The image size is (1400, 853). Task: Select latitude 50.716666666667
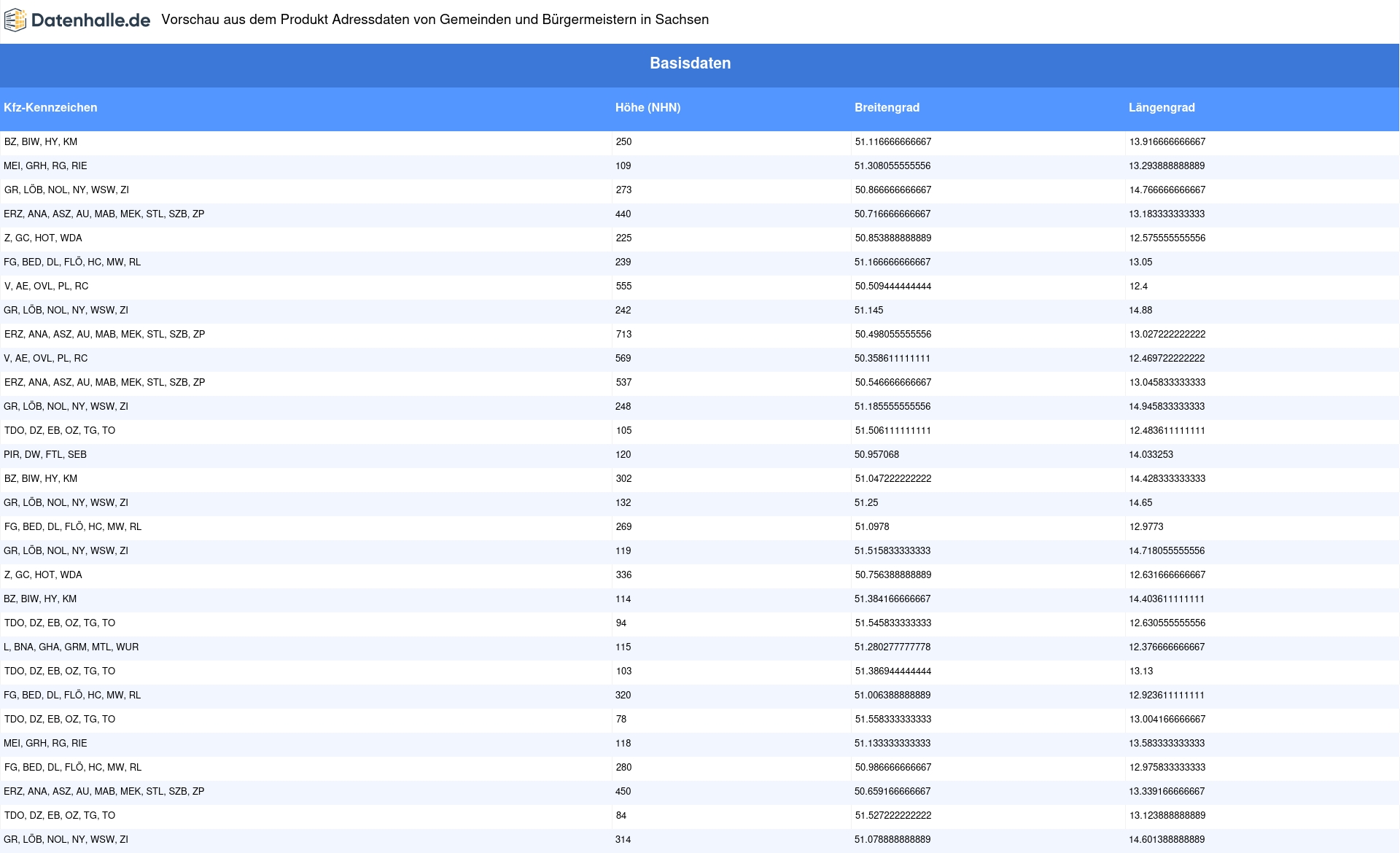pos(892,214)
